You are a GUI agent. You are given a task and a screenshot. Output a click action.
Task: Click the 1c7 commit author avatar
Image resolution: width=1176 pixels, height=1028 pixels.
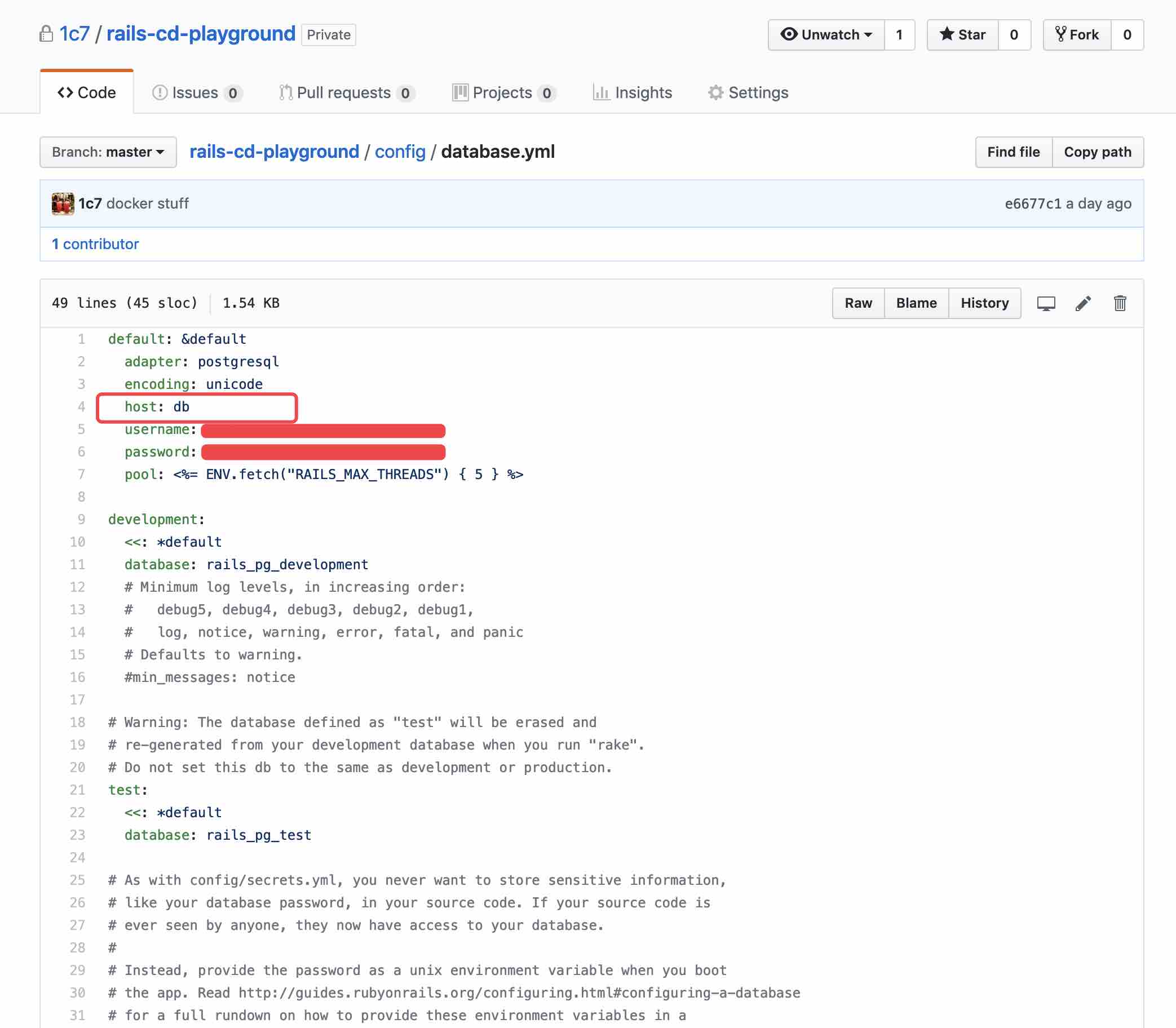(x=63, y=203)
